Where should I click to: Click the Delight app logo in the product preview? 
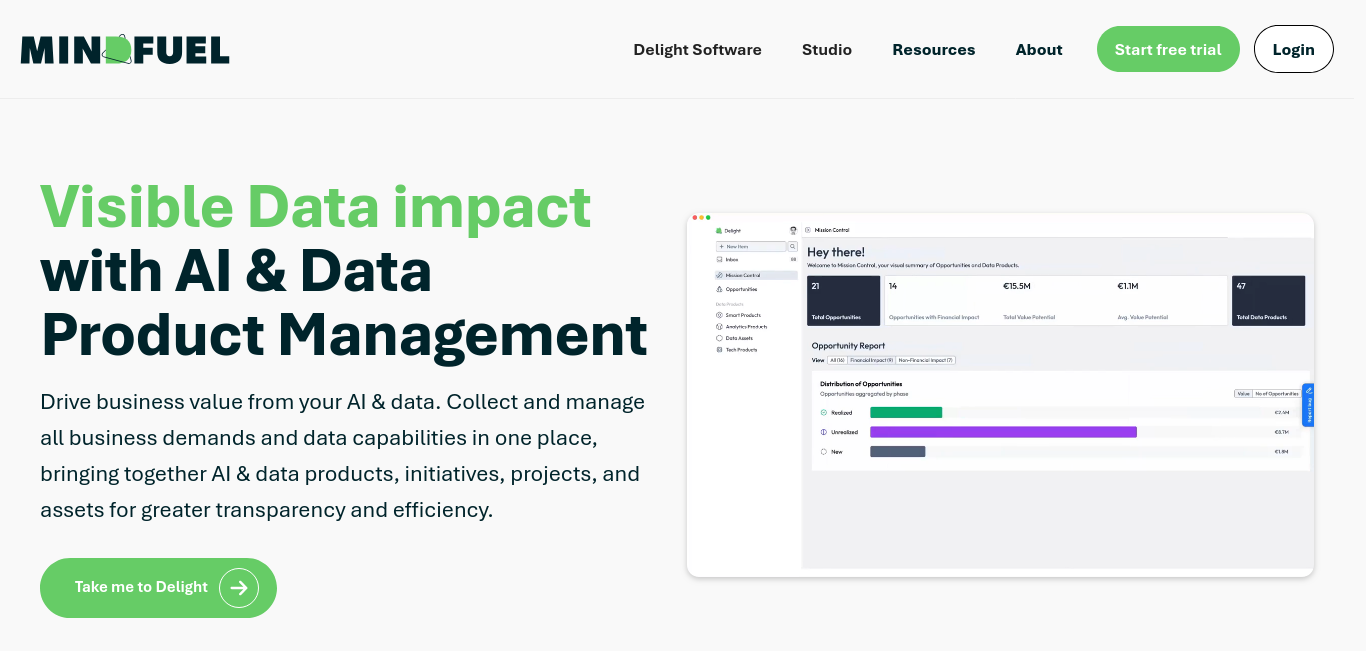coord(719,231)
